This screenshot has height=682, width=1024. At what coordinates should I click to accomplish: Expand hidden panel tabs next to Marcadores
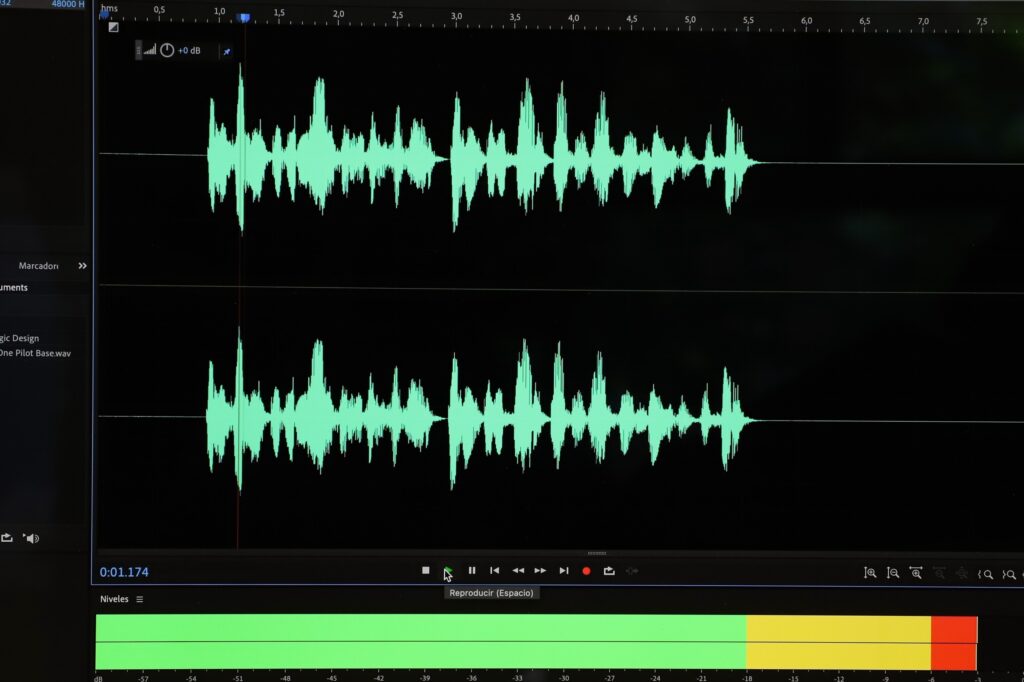[82, 266]
